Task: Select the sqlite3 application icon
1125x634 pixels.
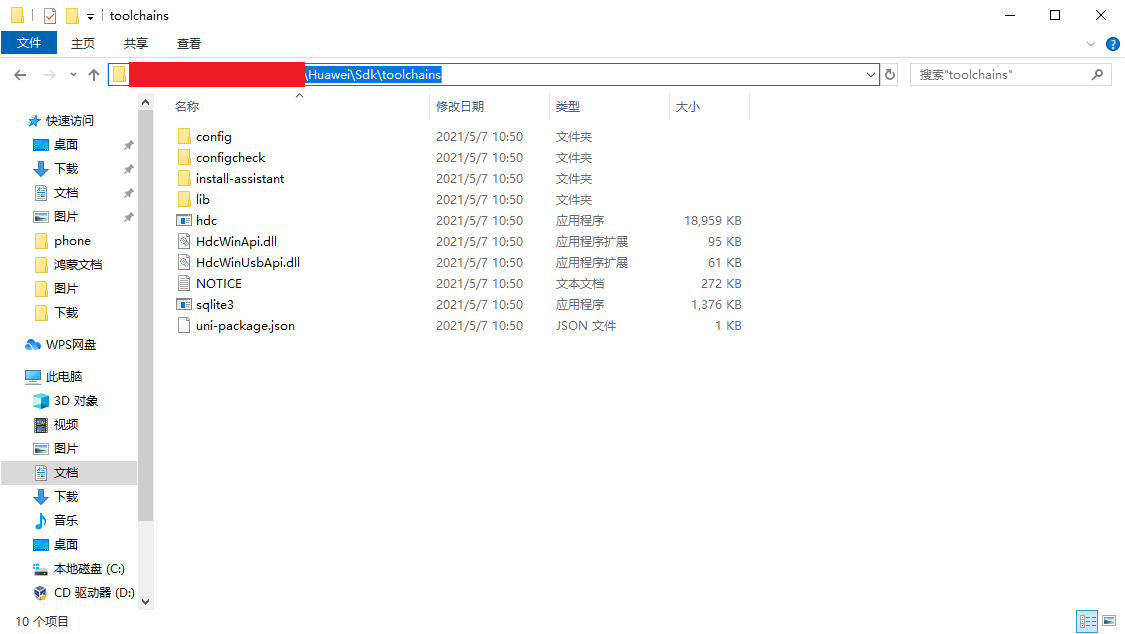Action: click(x=184, y=304)
